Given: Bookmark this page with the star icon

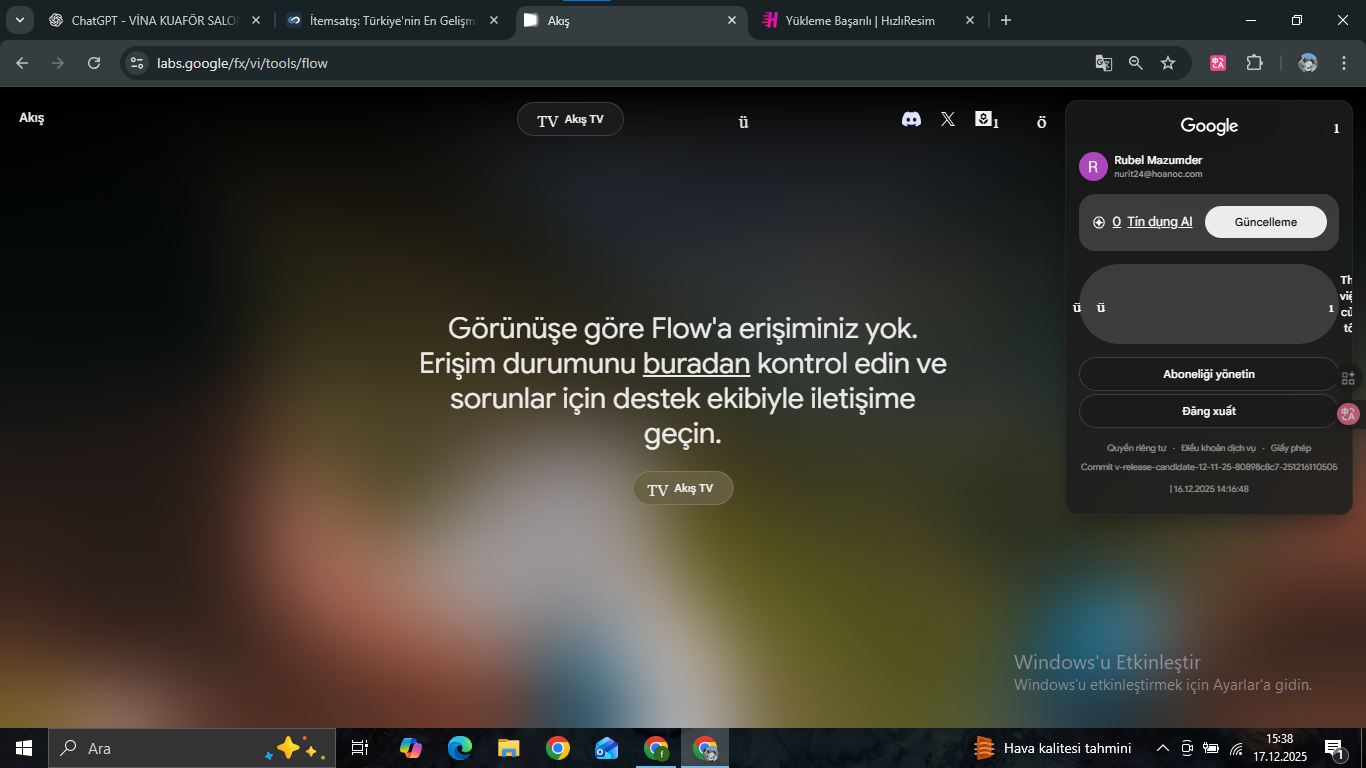Looking at the screenshot, I should [1167, 63].
